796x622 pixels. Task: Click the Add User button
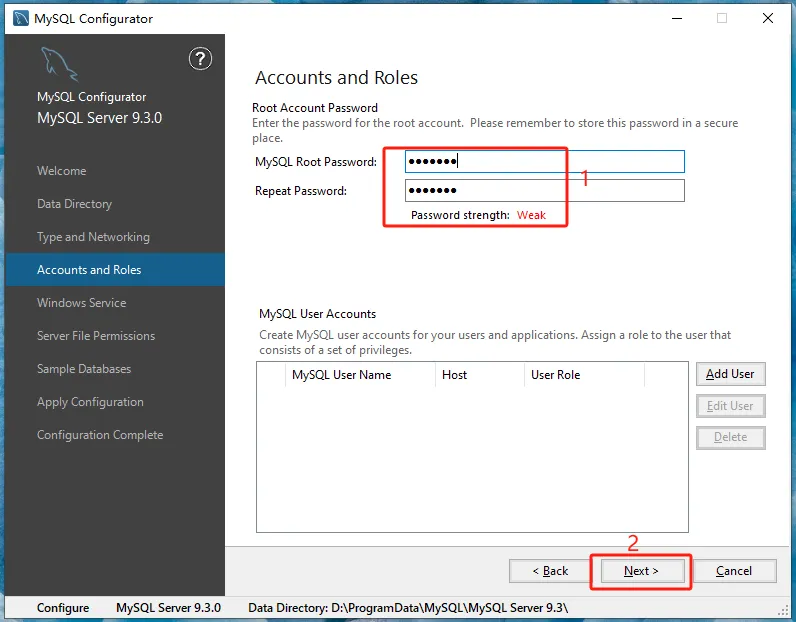tap(731, 374)
